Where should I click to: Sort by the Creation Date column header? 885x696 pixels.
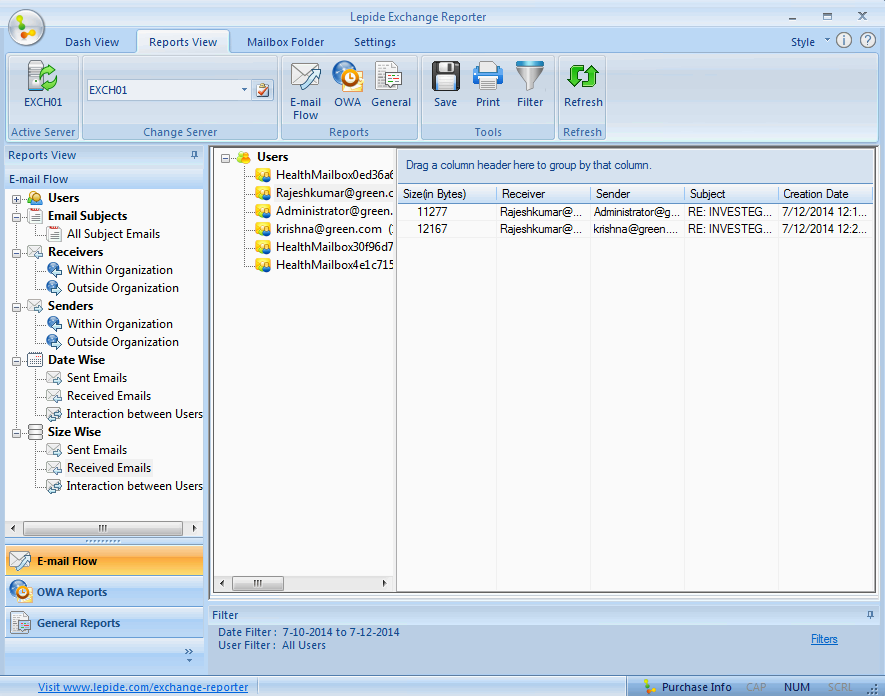(x=825, y=194)
